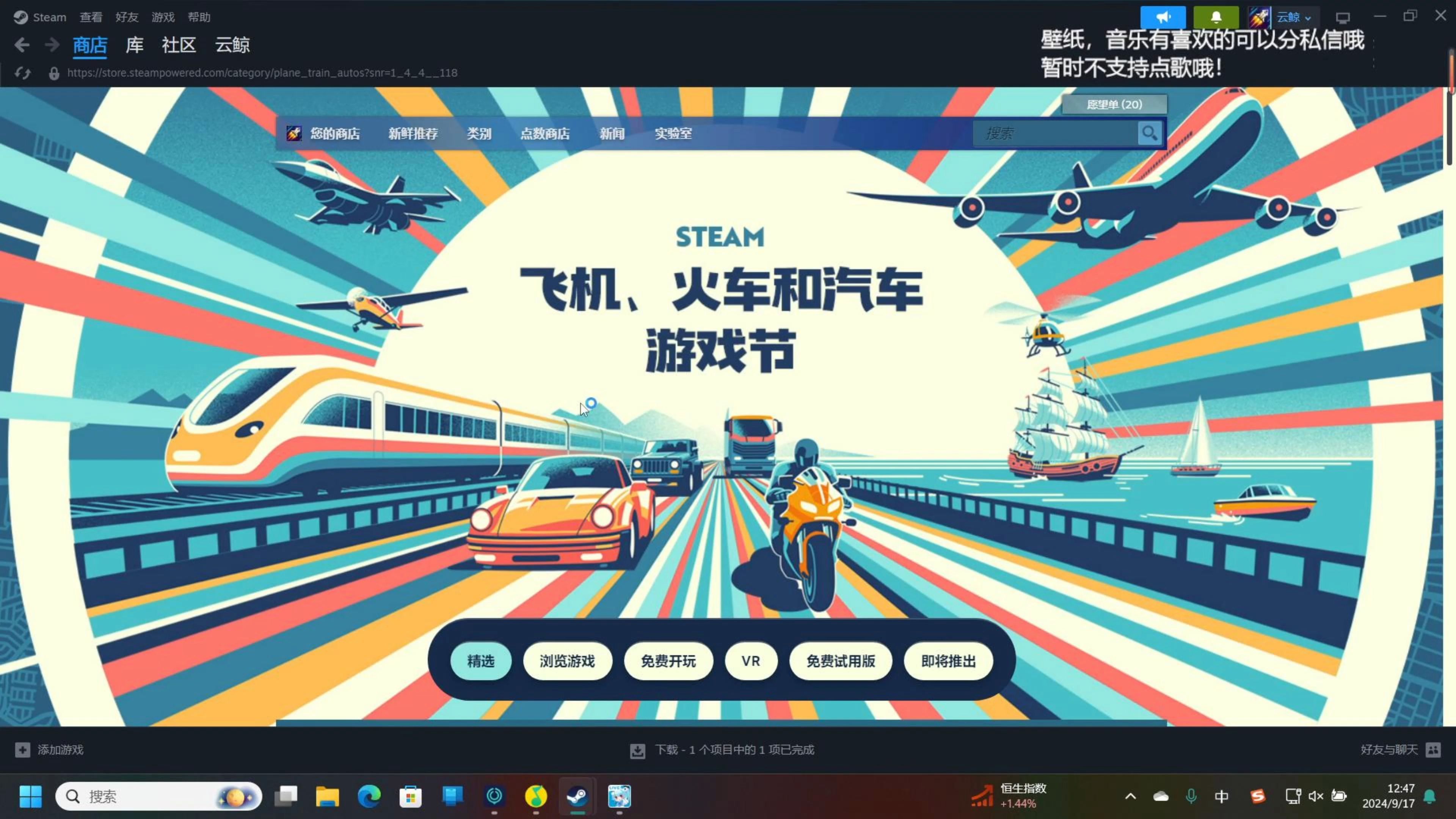1456x819 pixels.
Task: Open the 好友 menu
Action: [127, 17]
